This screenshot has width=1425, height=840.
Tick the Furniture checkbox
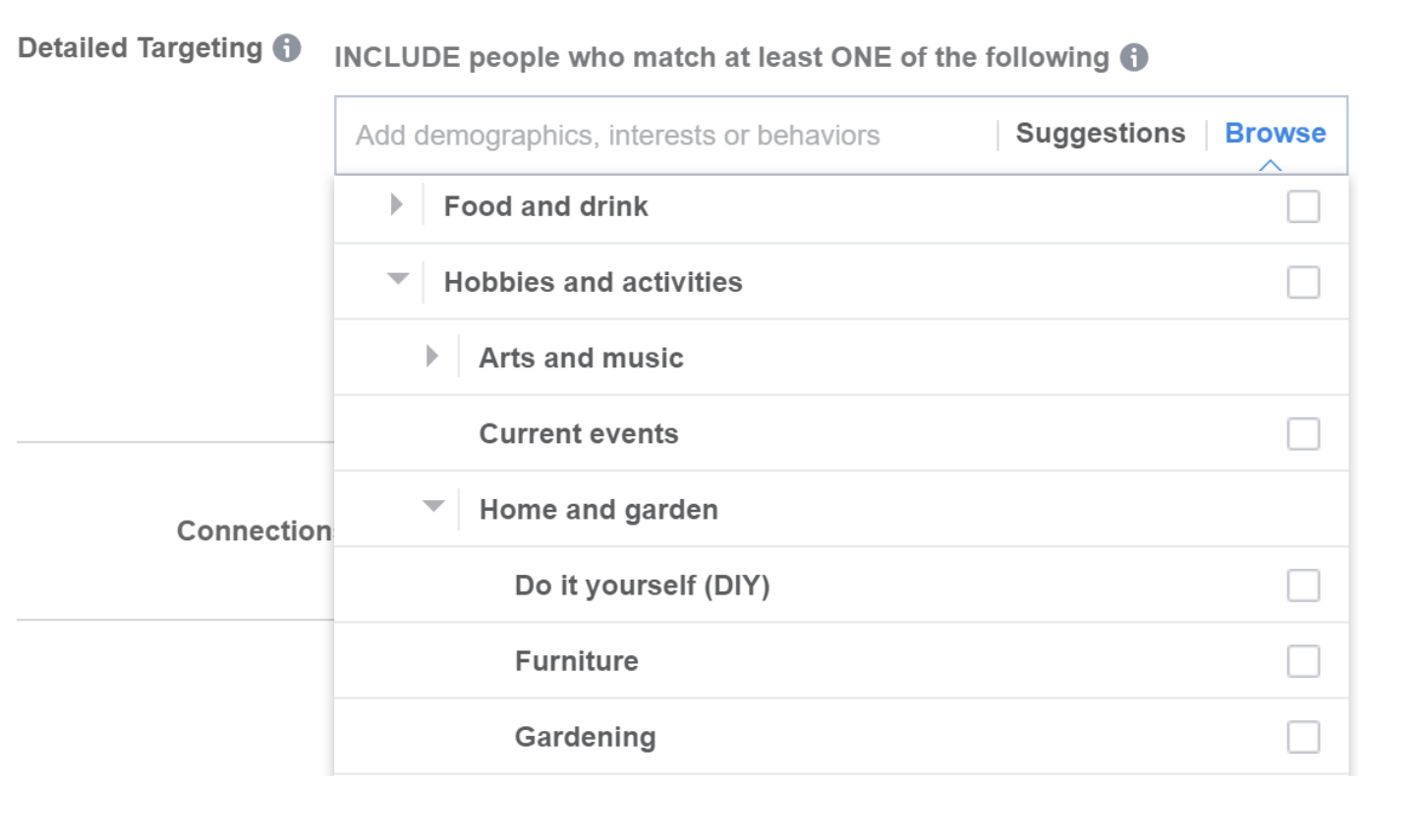1303,661
